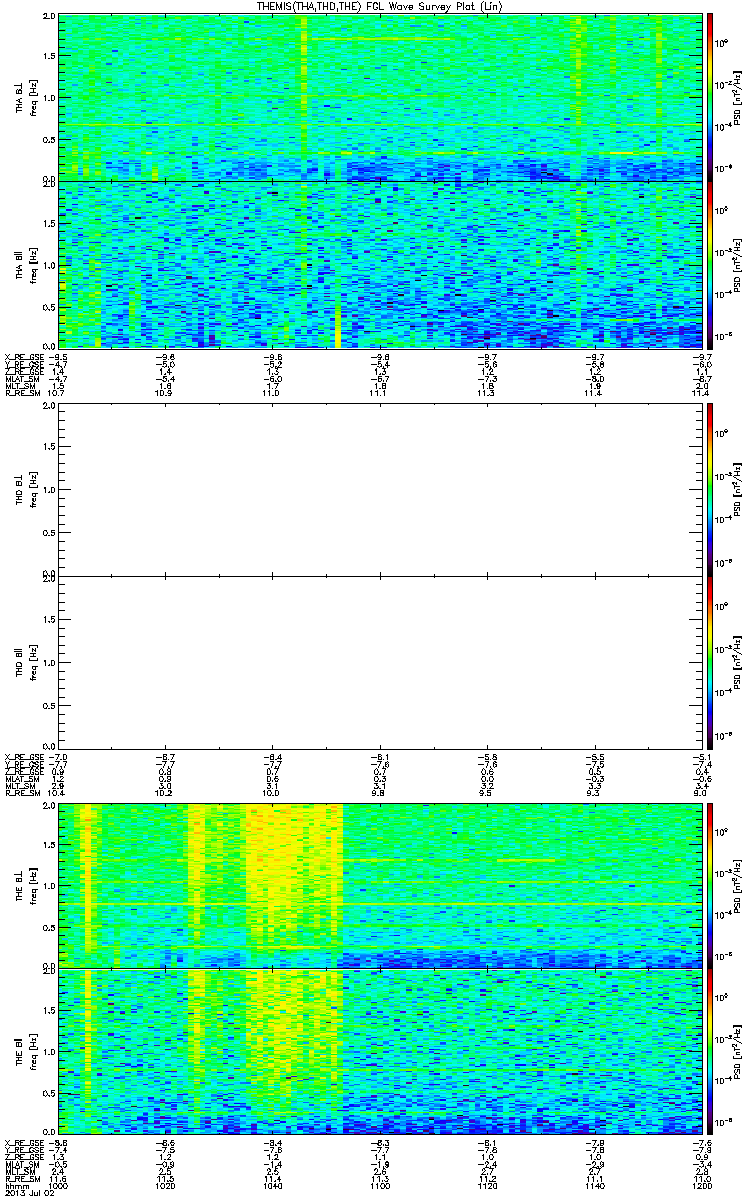Click the empty THD B-perpendicular plot panel
Image resolution: width=750 pixels, height=1200 pixels.
[x=379, y=489]
